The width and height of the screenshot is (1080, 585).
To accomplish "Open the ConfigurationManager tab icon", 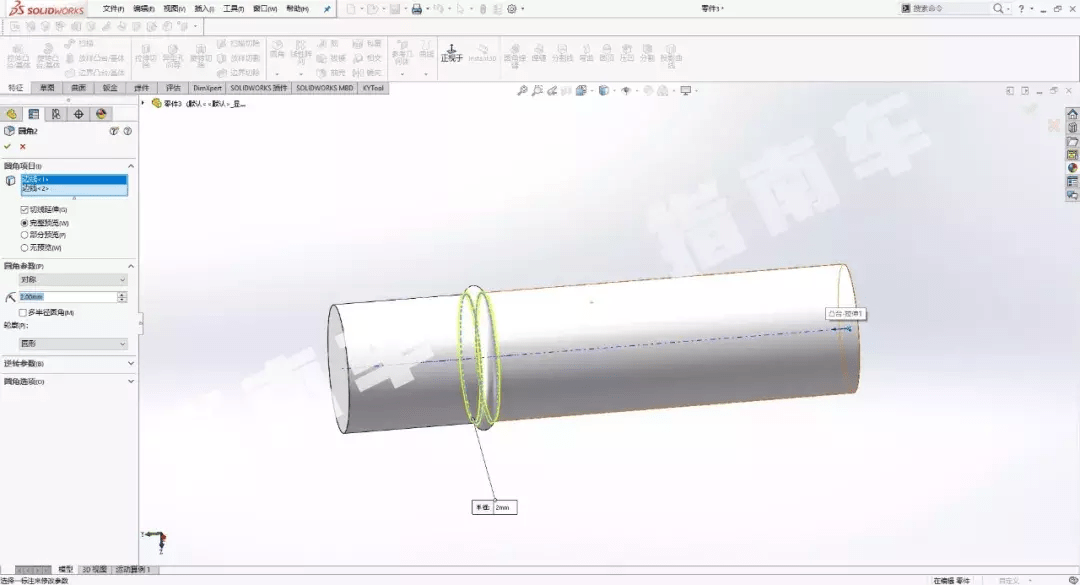I will (56, 114).
